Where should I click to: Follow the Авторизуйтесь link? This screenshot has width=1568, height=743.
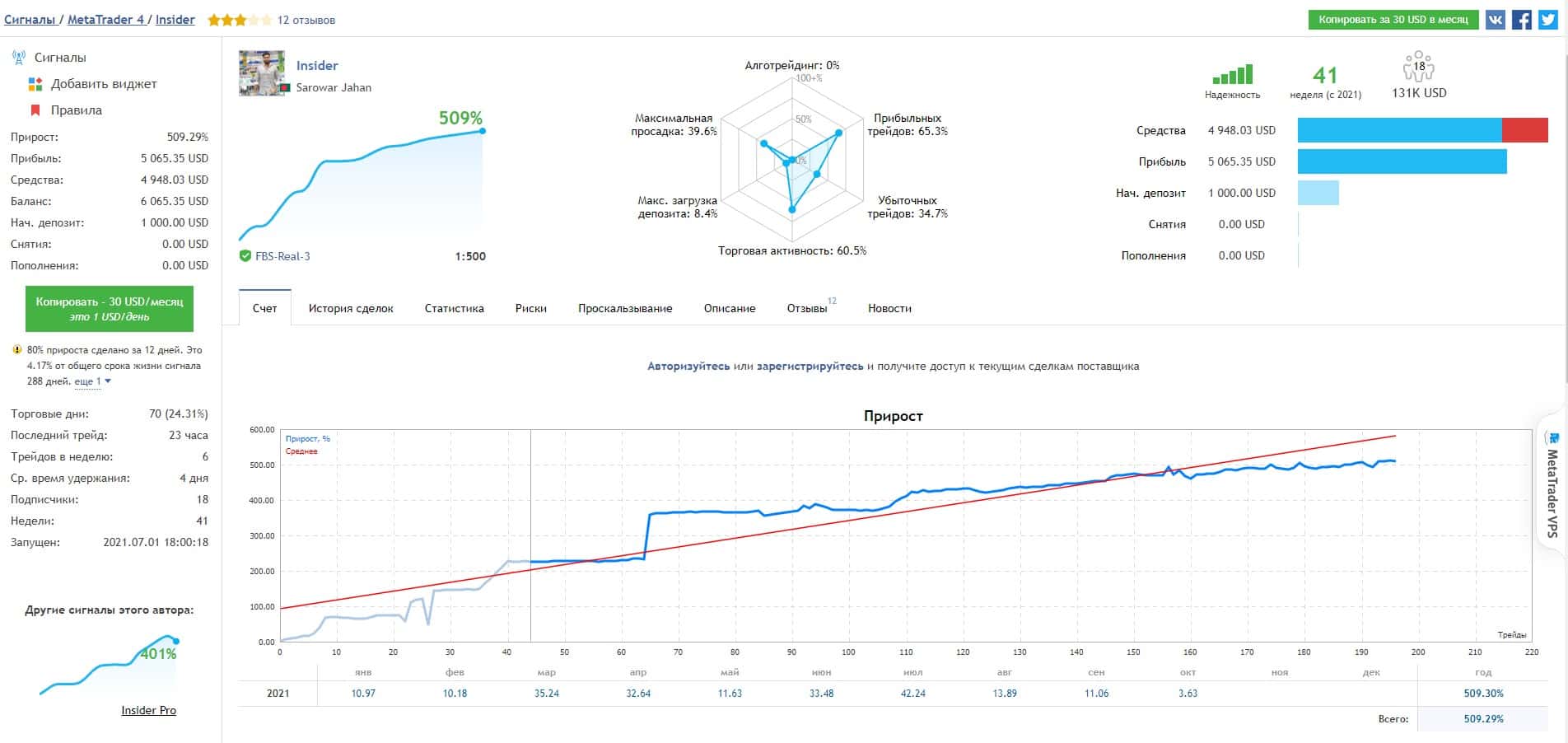tap(688, 367)
